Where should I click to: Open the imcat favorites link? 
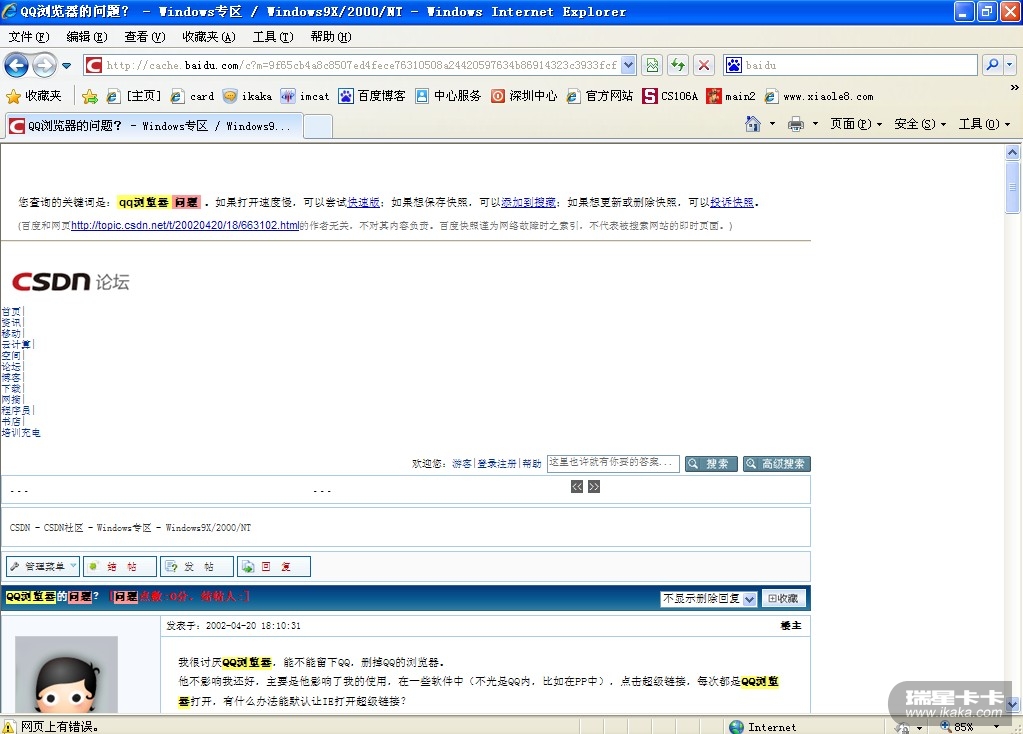click(x=305, y=97)
